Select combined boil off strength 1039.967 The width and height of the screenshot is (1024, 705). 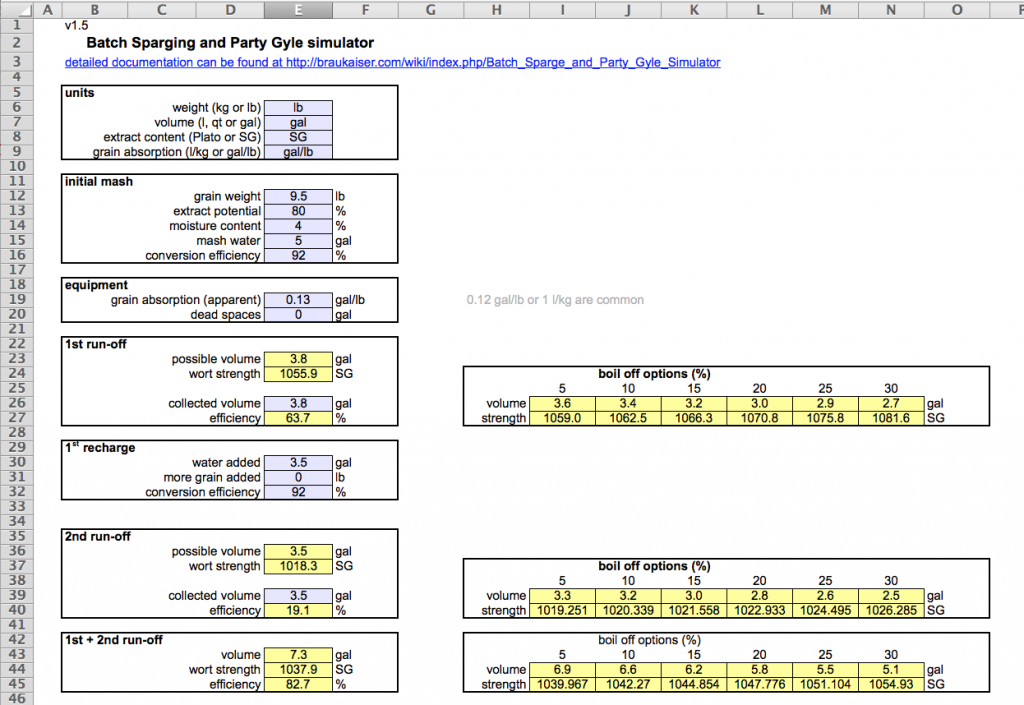click(x=562, y=684)
